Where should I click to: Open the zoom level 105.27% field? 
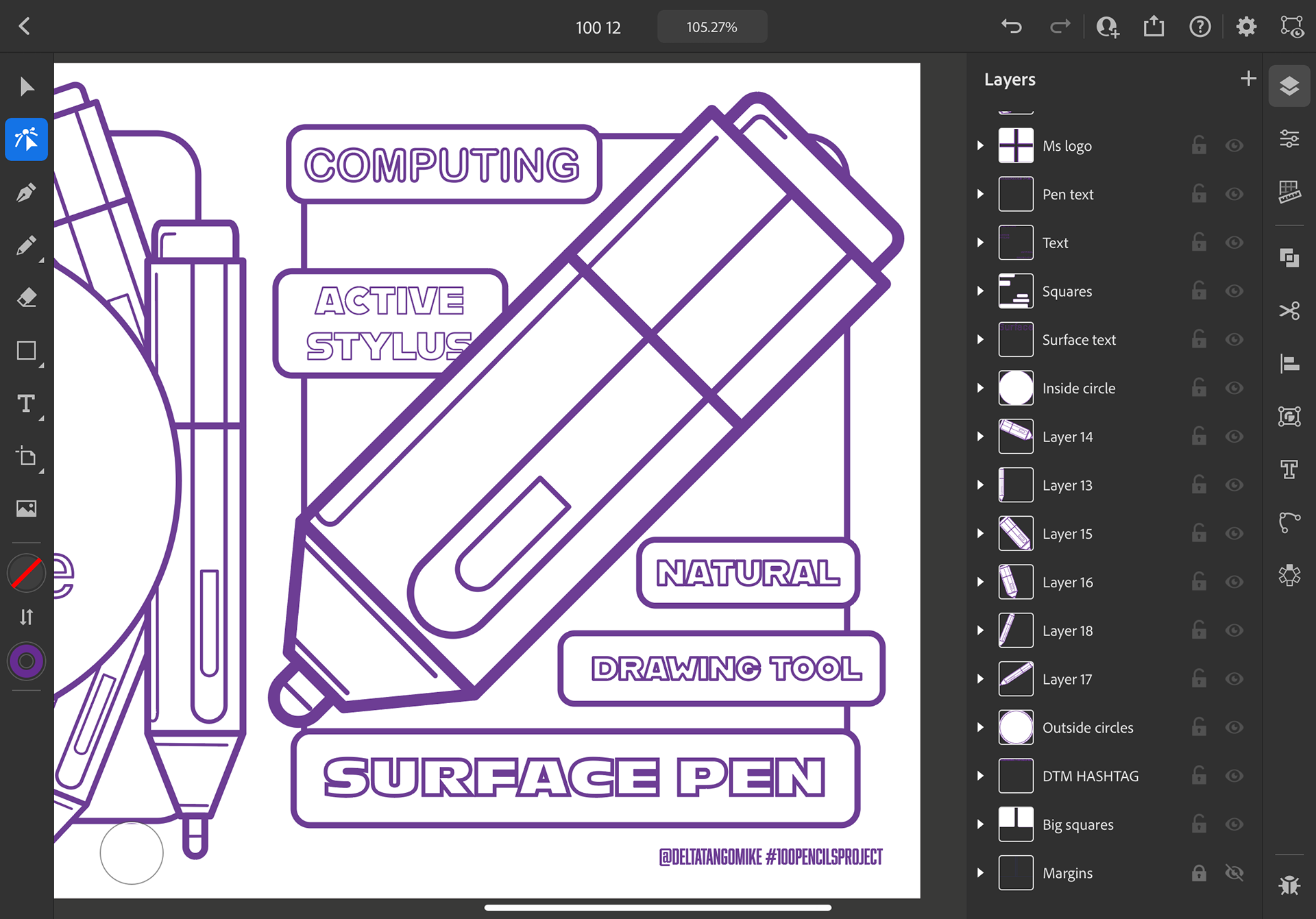(712, 27)
